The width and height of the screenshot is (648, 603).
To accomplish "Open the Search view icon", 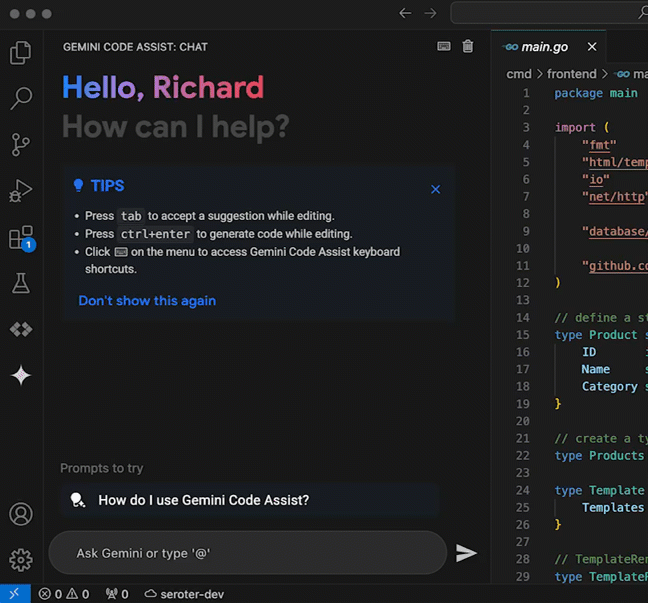I will point(21,99).
